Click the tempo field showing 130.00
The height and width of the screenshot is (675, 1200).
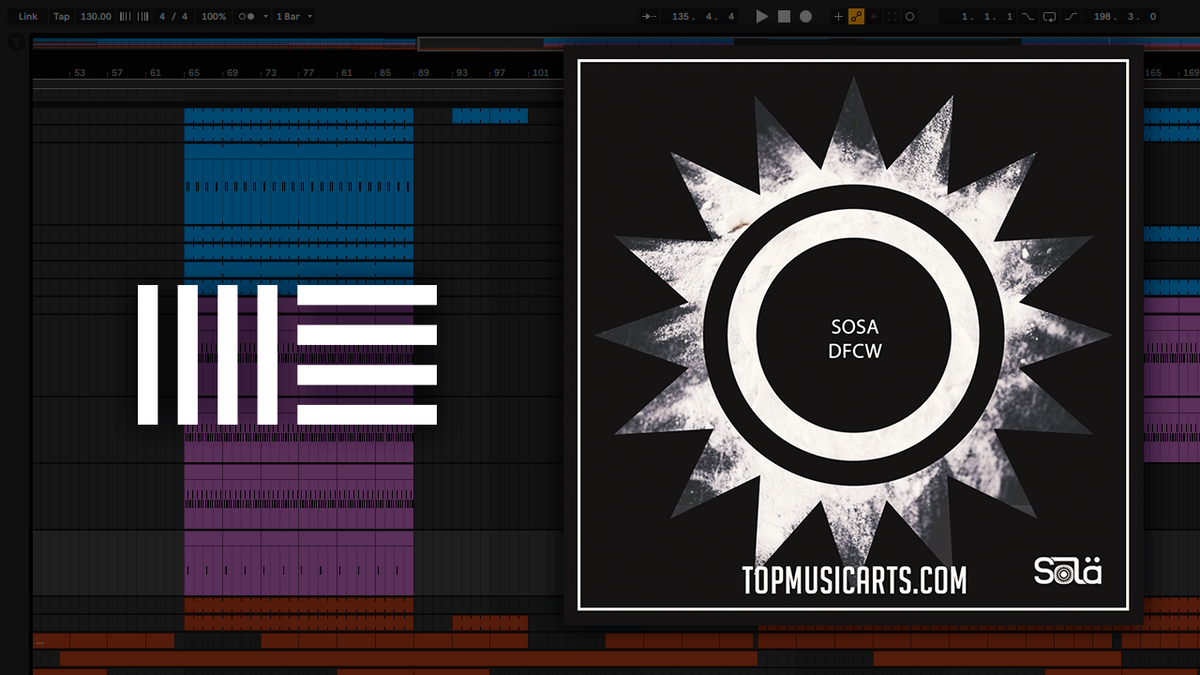pos(96,16)
